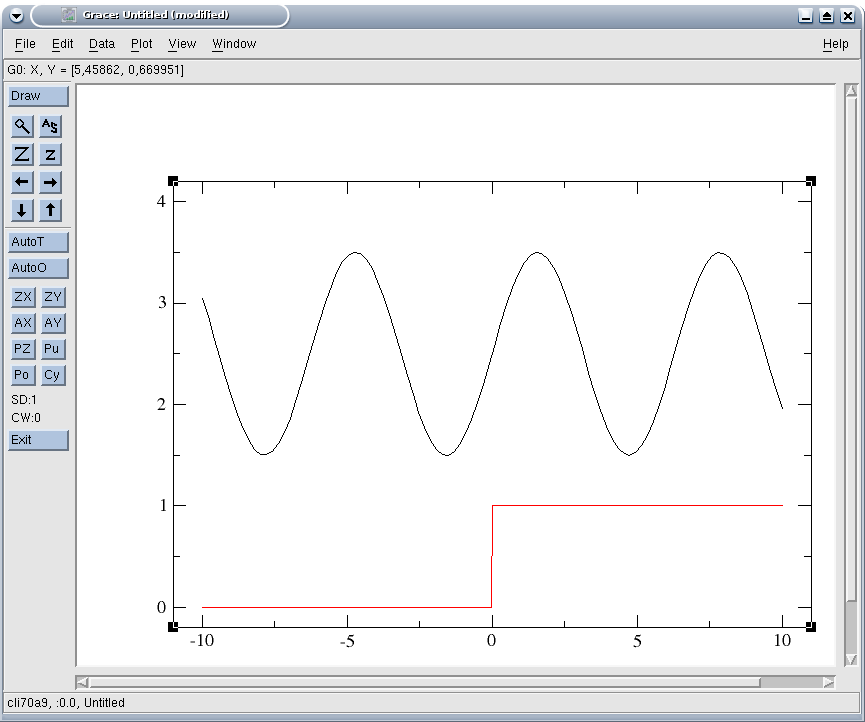This screenshot has width=865, height=722.
Task: Click the ZX zoom X-axis button
Action: click(22, 297)
